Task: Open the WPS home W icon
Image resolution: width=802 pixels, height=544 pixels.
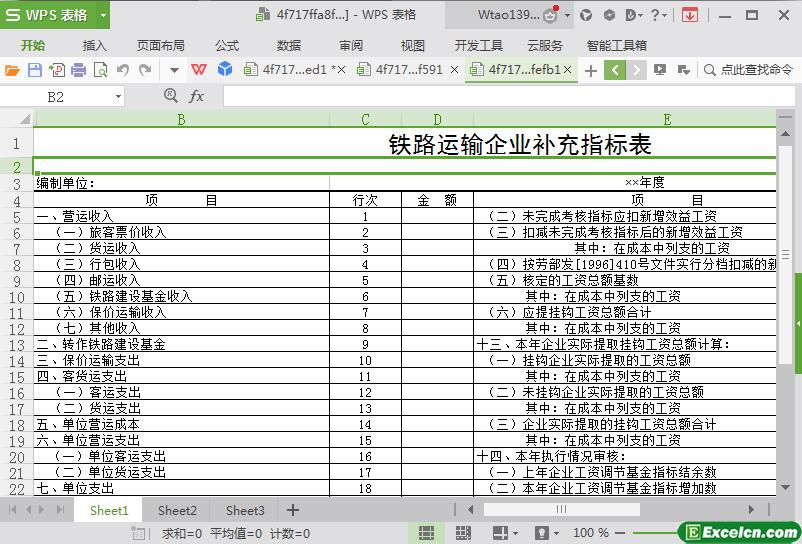Action: point(199,69)
